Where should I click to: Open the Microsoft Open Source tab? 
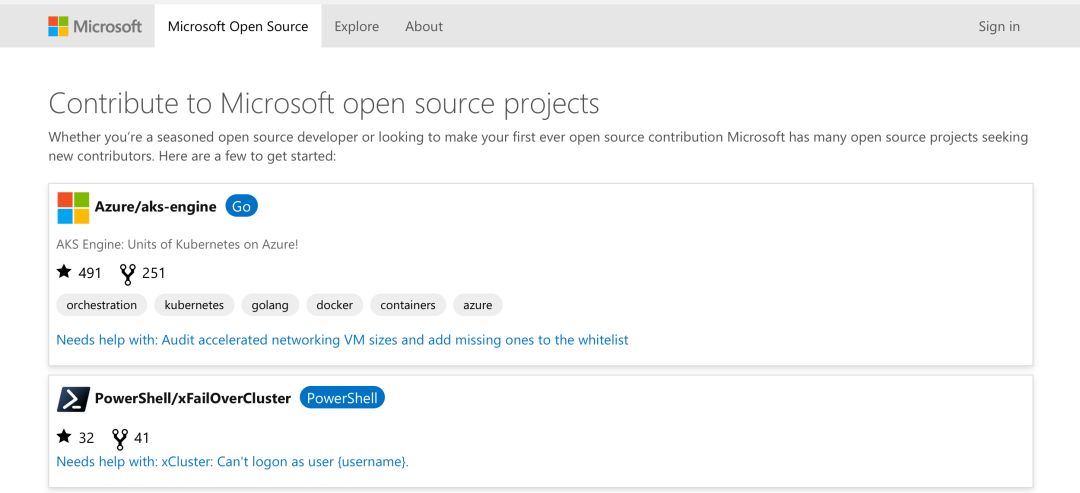[x=238, y=26]
